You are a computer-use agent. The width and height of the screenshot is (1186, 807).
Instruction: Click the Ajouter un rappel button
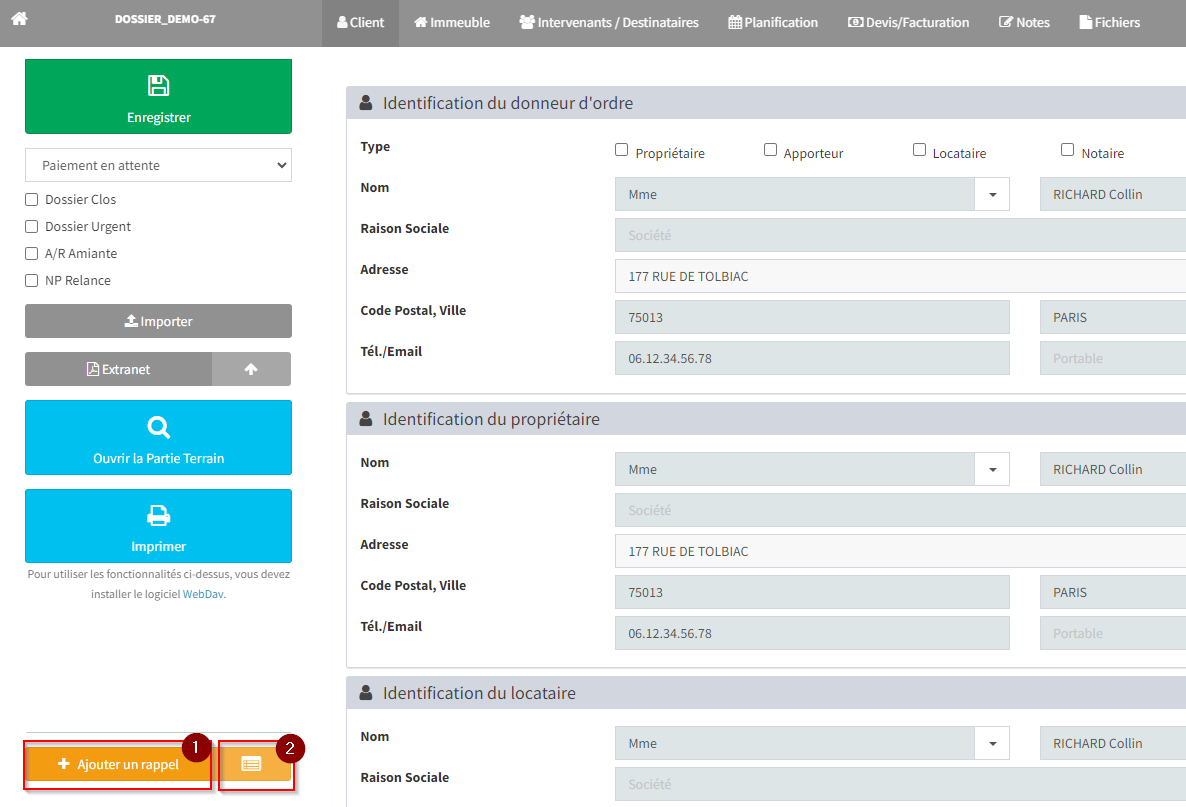click(x=118, y=765)
